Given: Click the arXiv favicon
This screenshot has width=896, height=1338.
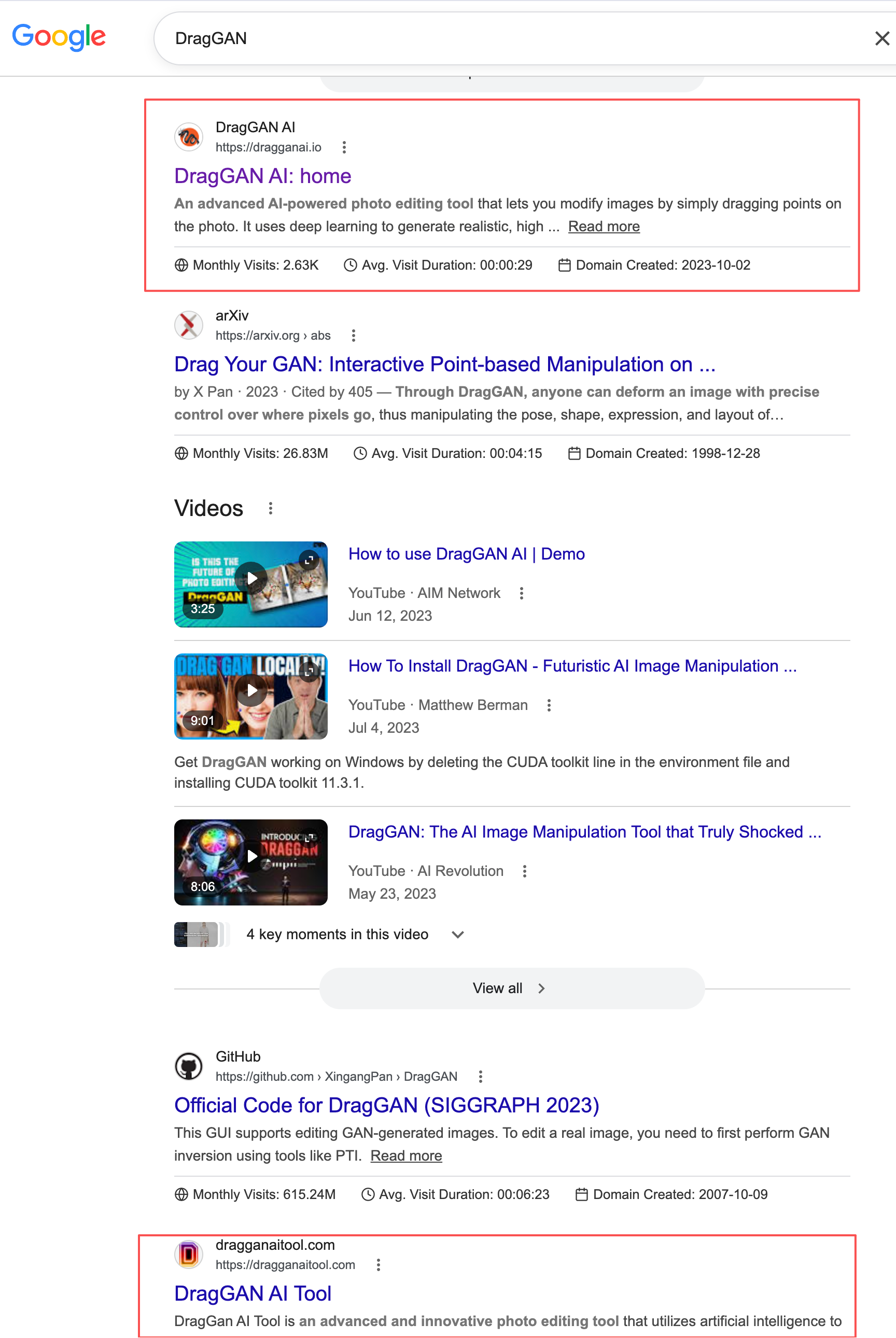Looking at the screenshot, I should click(189, 325).
